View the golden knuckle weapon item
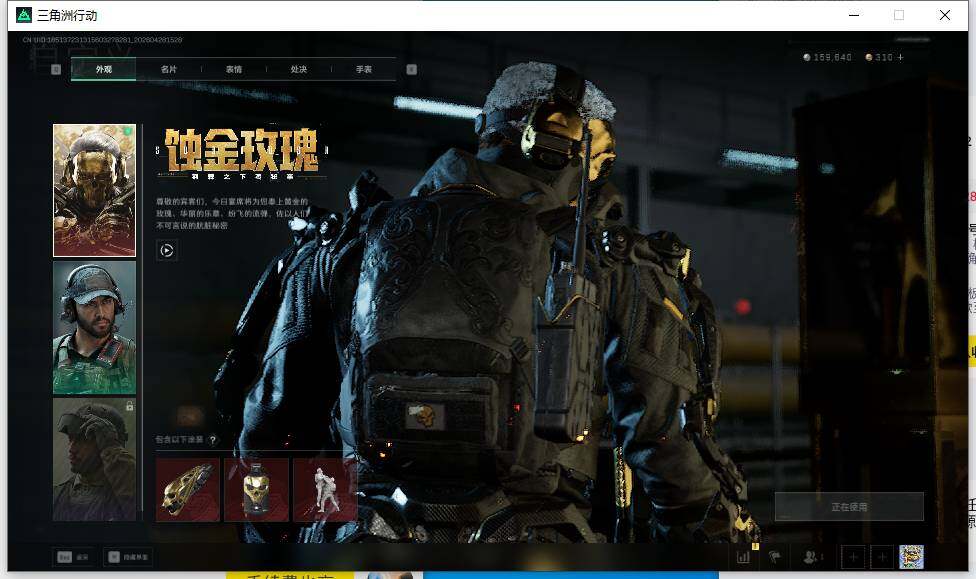The height and width of the screenshot is (579, 976). pos(187,489)
